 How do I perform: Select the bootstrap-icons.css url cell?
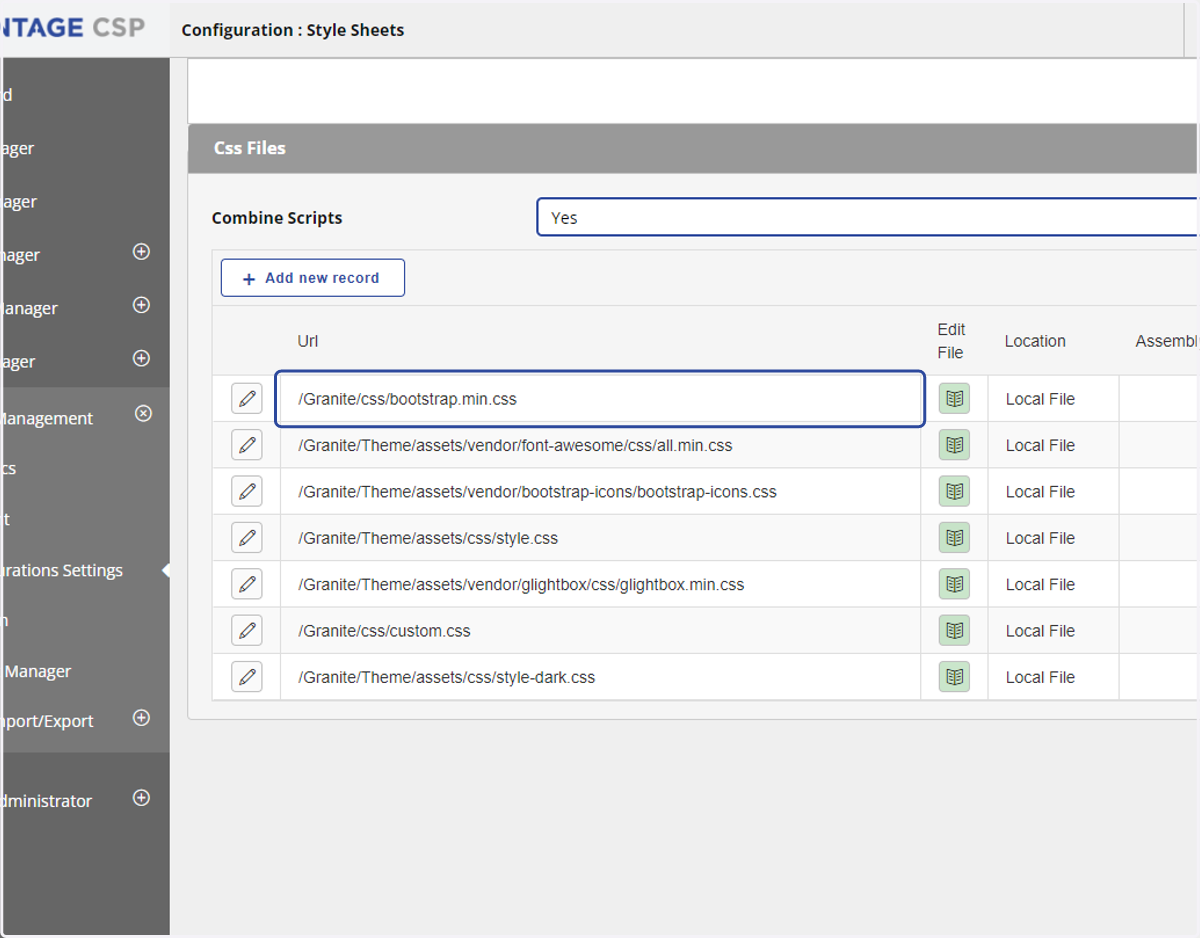pyautogui.click(x=600, y=491)
